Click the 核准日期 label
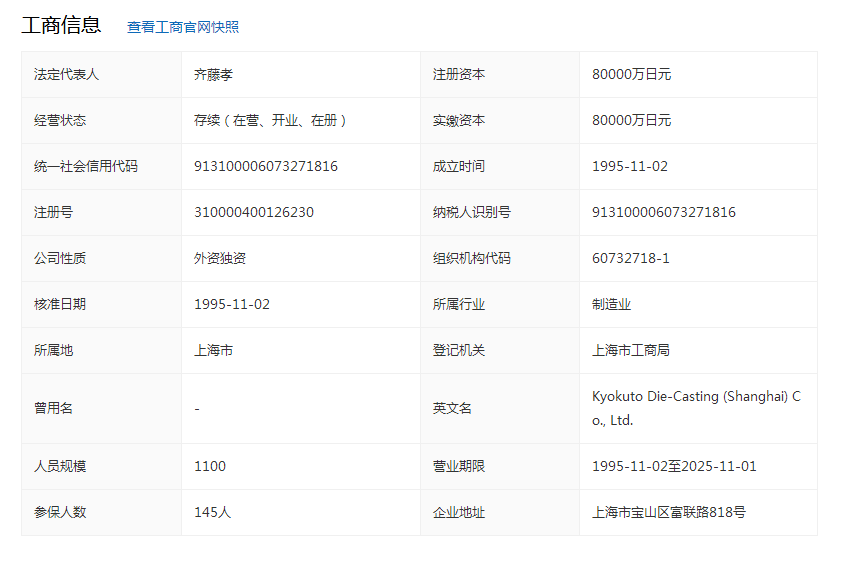This screenshot has height=562, width=841. click(x=60, y=305)
